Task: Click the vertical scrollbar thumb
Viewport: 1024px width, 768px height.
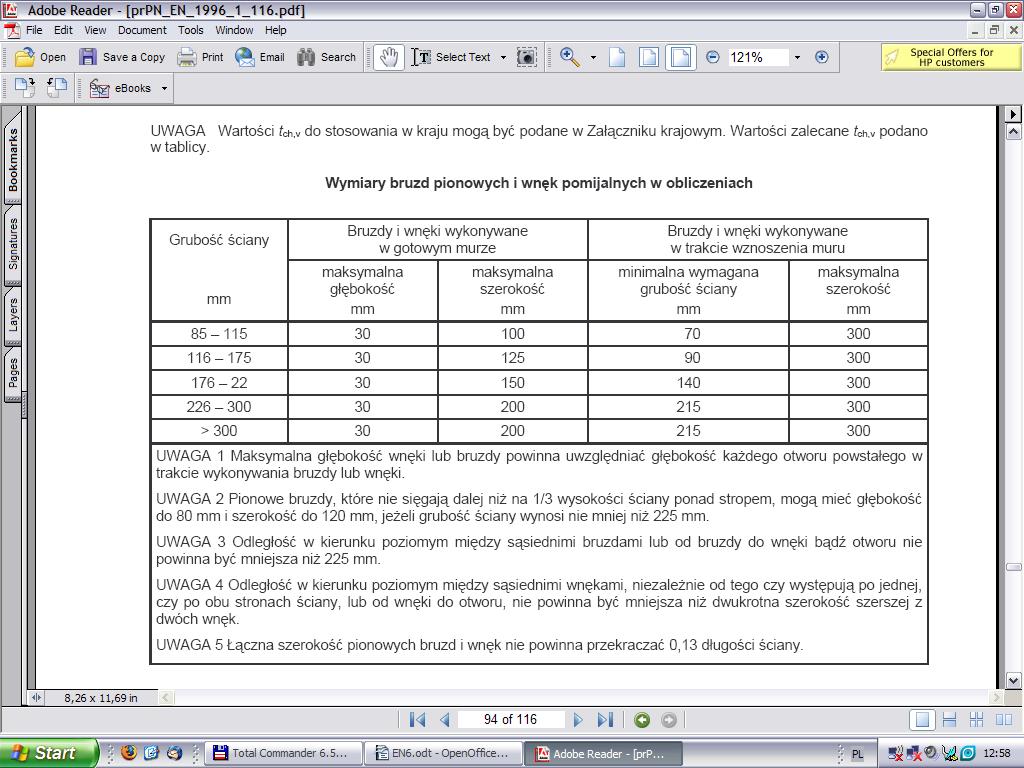Action: point(1014,567)
